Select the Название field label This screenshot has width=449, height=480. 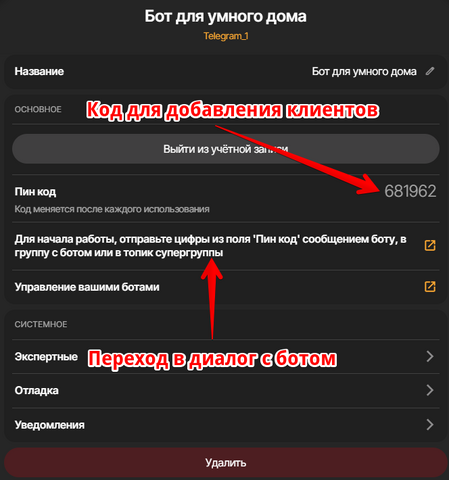[39, 71]
